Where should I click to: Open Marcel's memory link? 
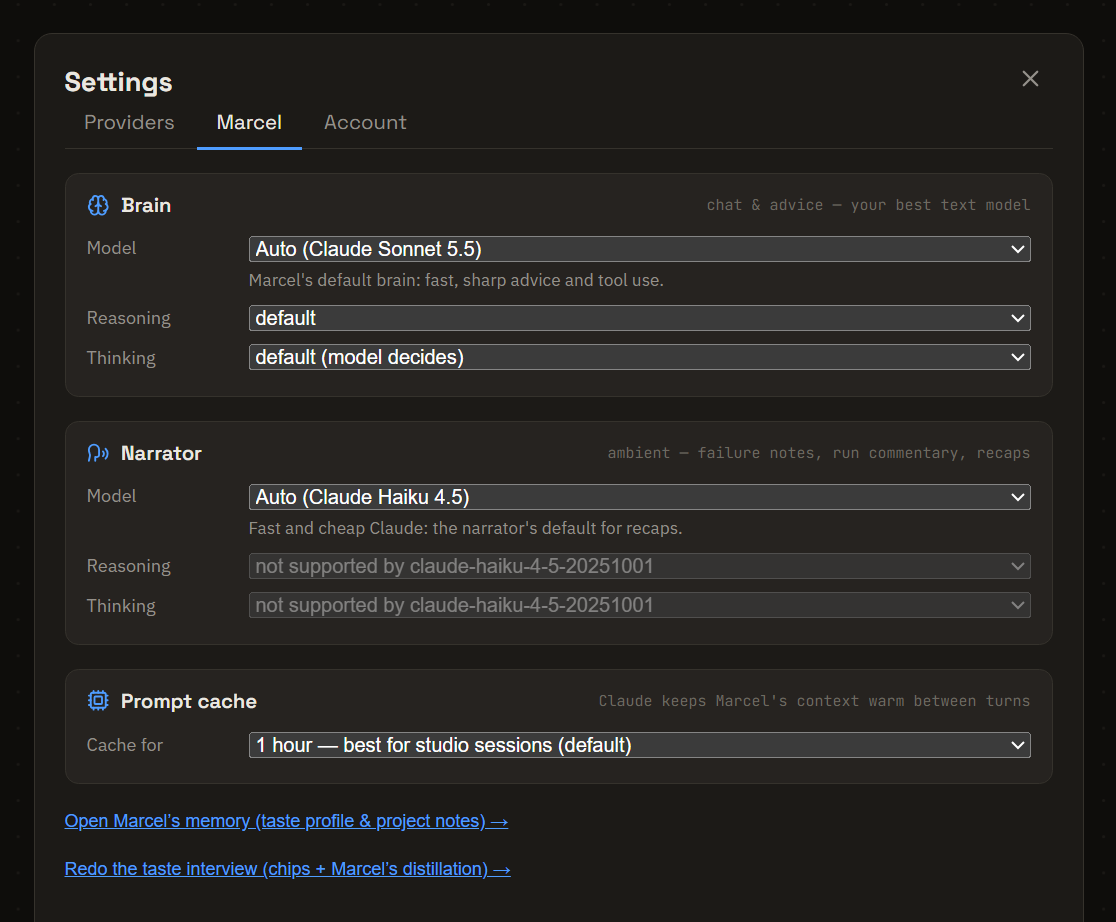coord(286,821)
